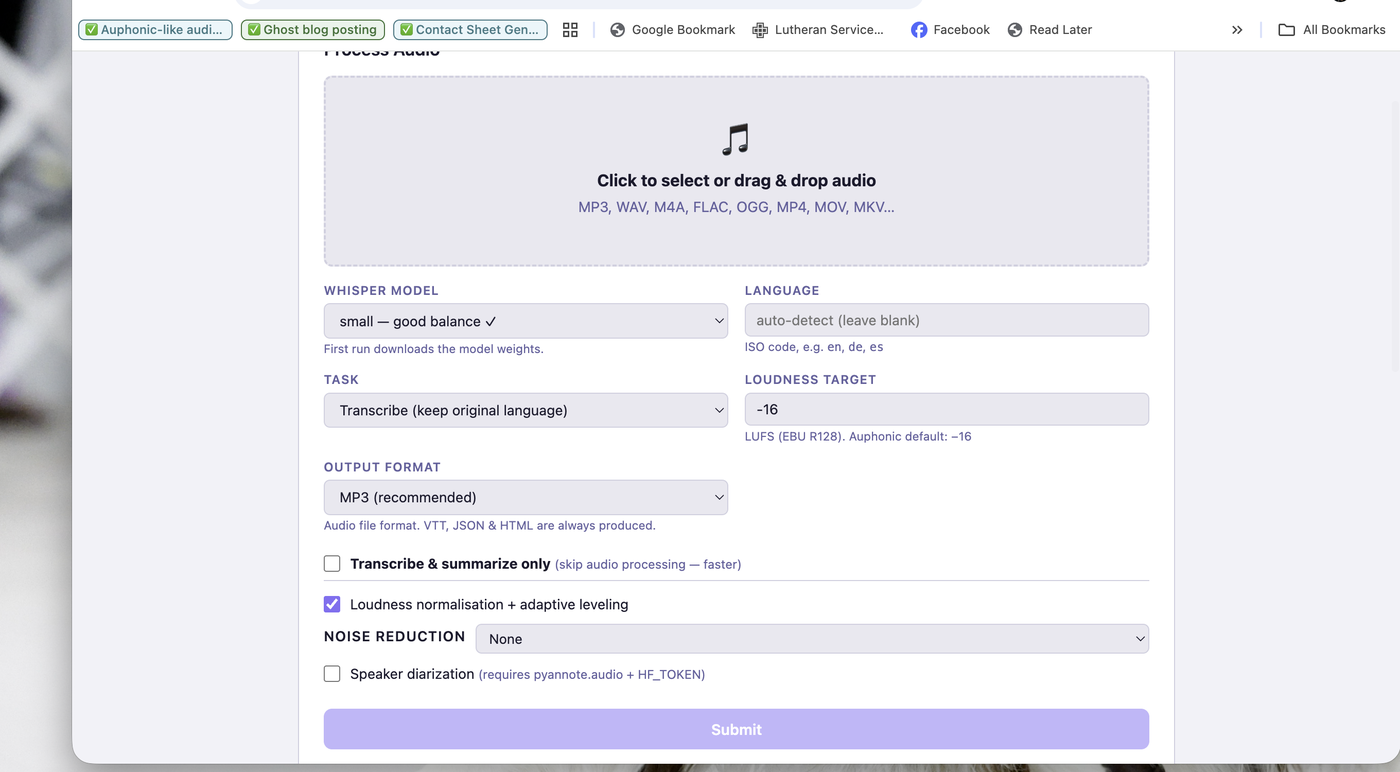Screen dimensions: 1400x772
Task: Open the Read Later bookmark icon
Action: click(x=1015, y=30)
